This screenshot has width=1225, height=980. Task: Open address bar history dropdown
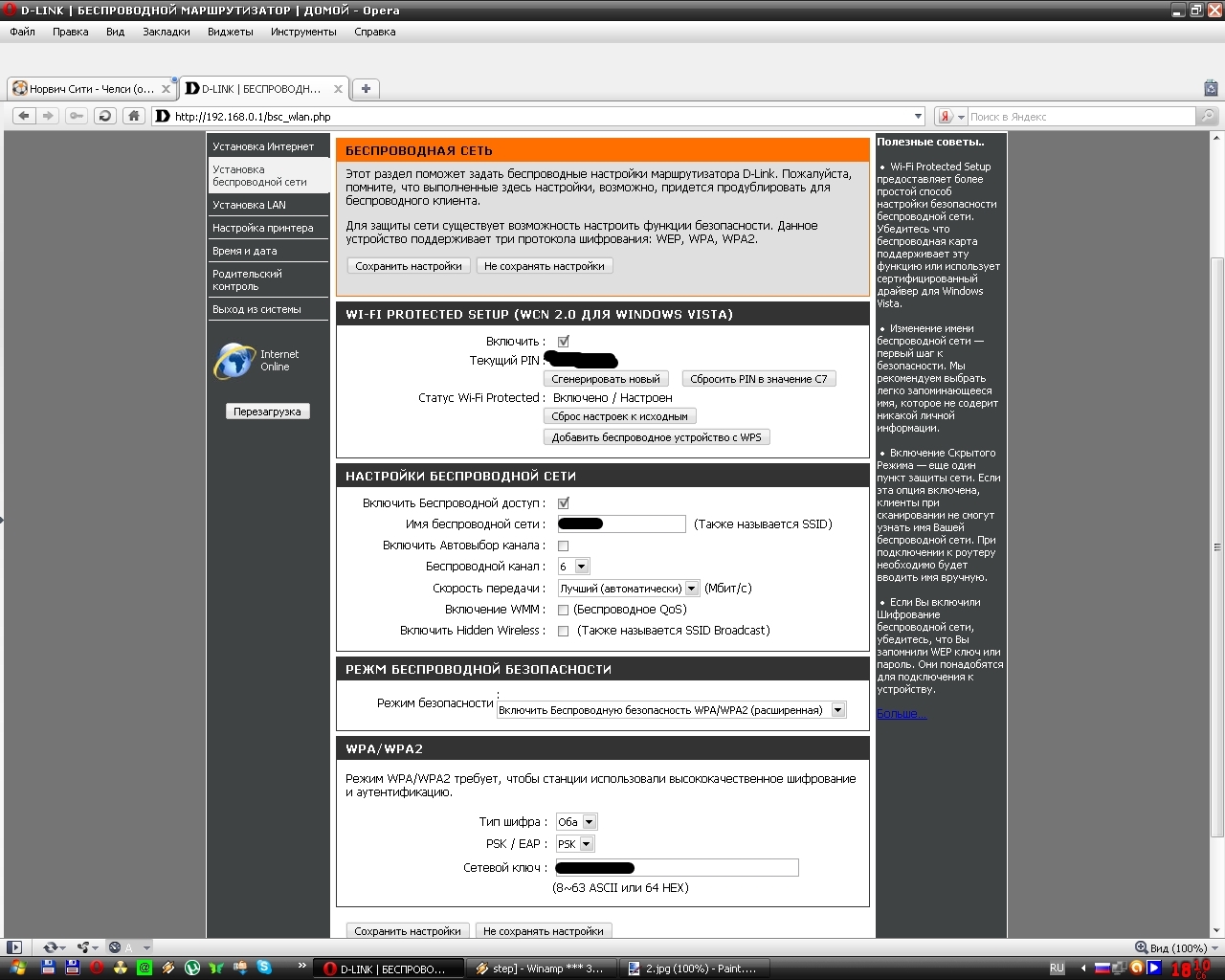(919, 117)
